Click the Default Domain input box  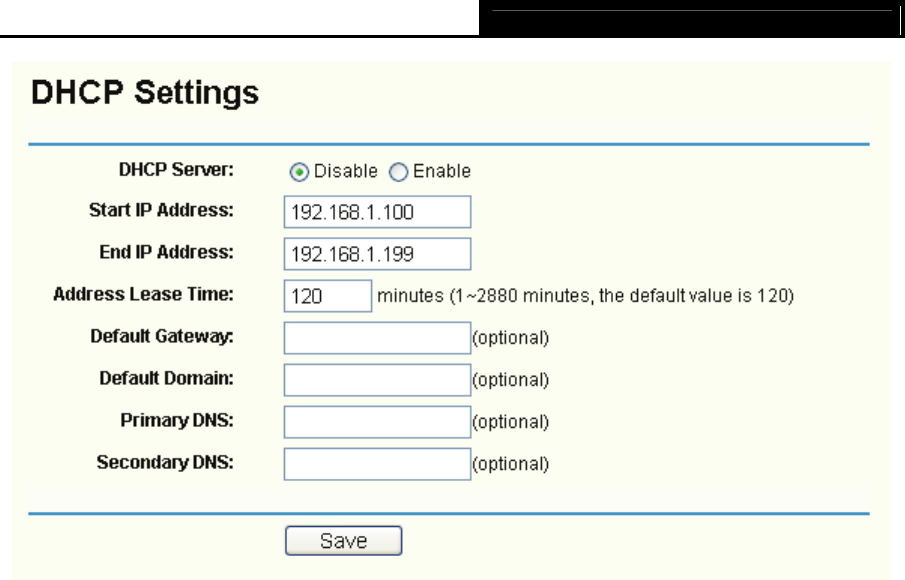coord(377,380)
